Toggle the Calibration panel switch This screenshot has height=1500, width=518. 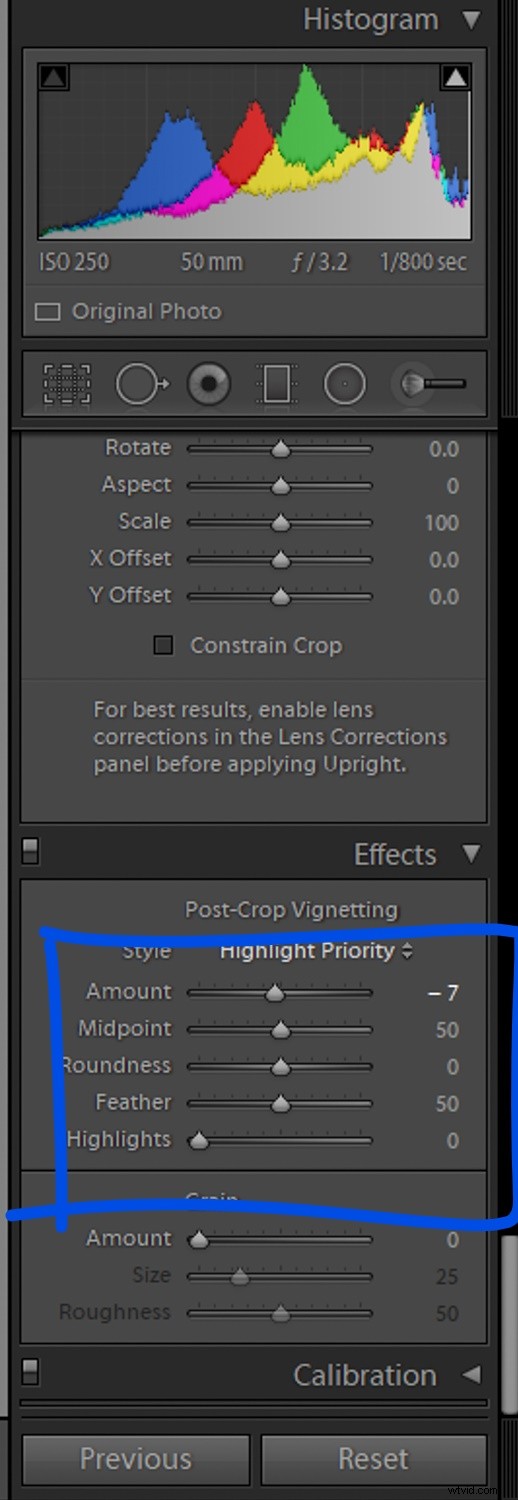tap(30, 1372)
